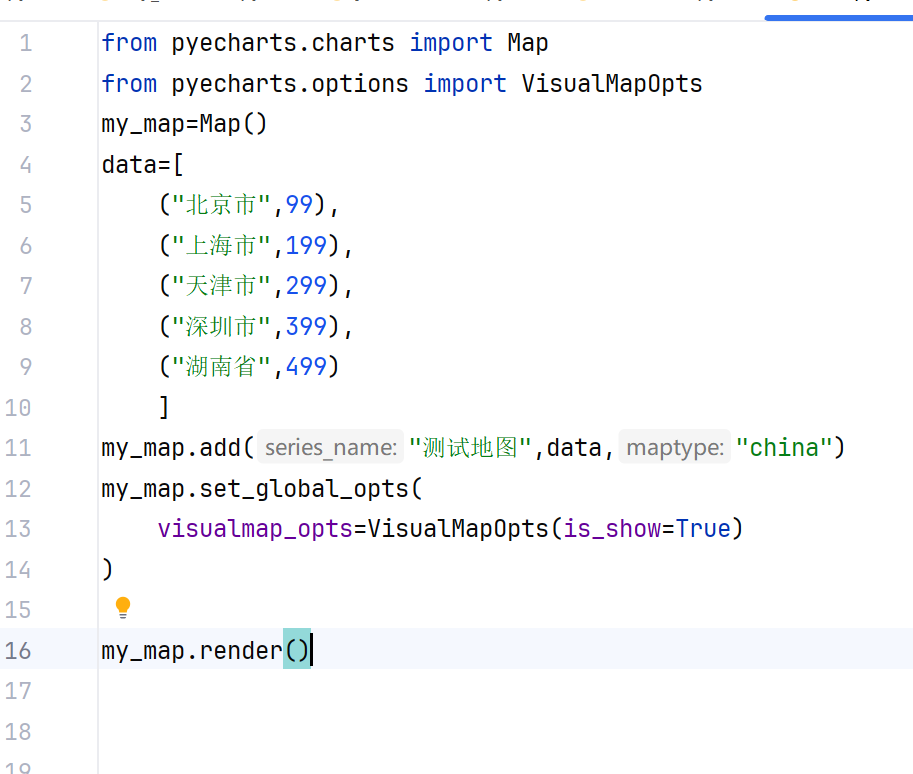The width and height of the screenshot is (913, 774).
Task: Click the number 99 in the data list
Action: click(x=299, y=204)
